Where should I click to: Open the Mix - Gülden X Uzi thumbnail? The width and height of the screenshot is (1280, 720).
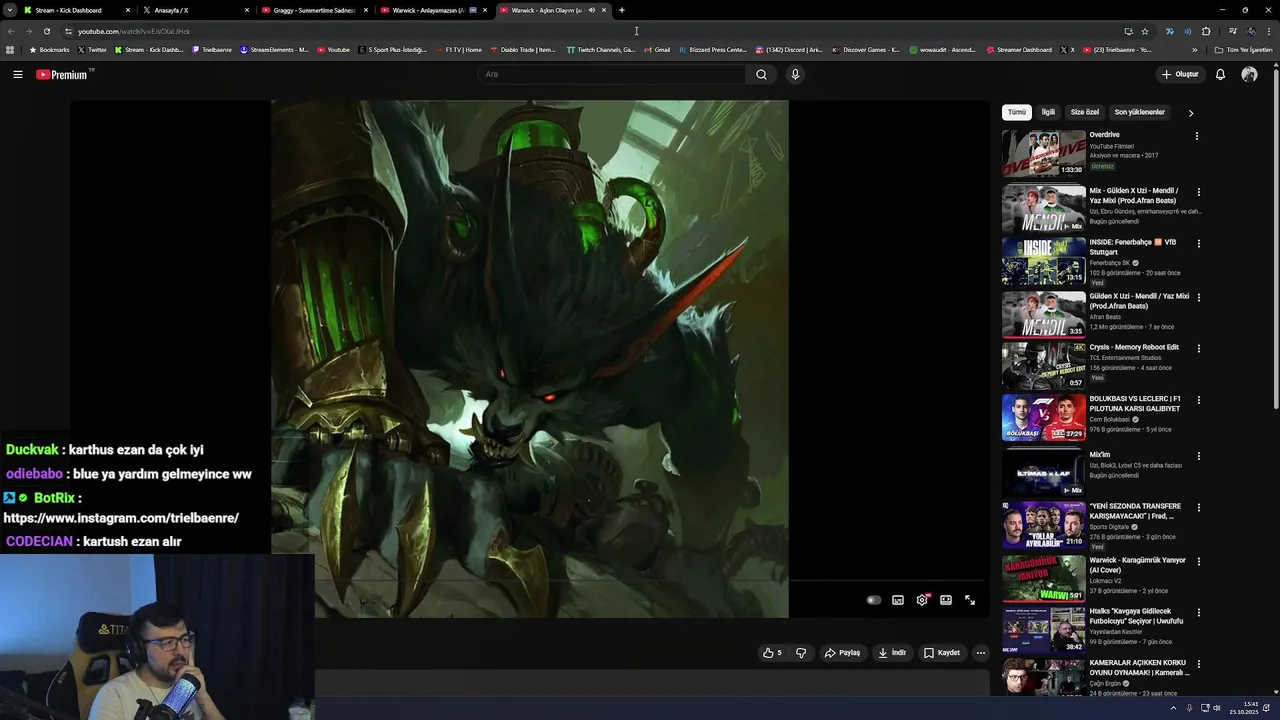click(x=1043, y=209)
